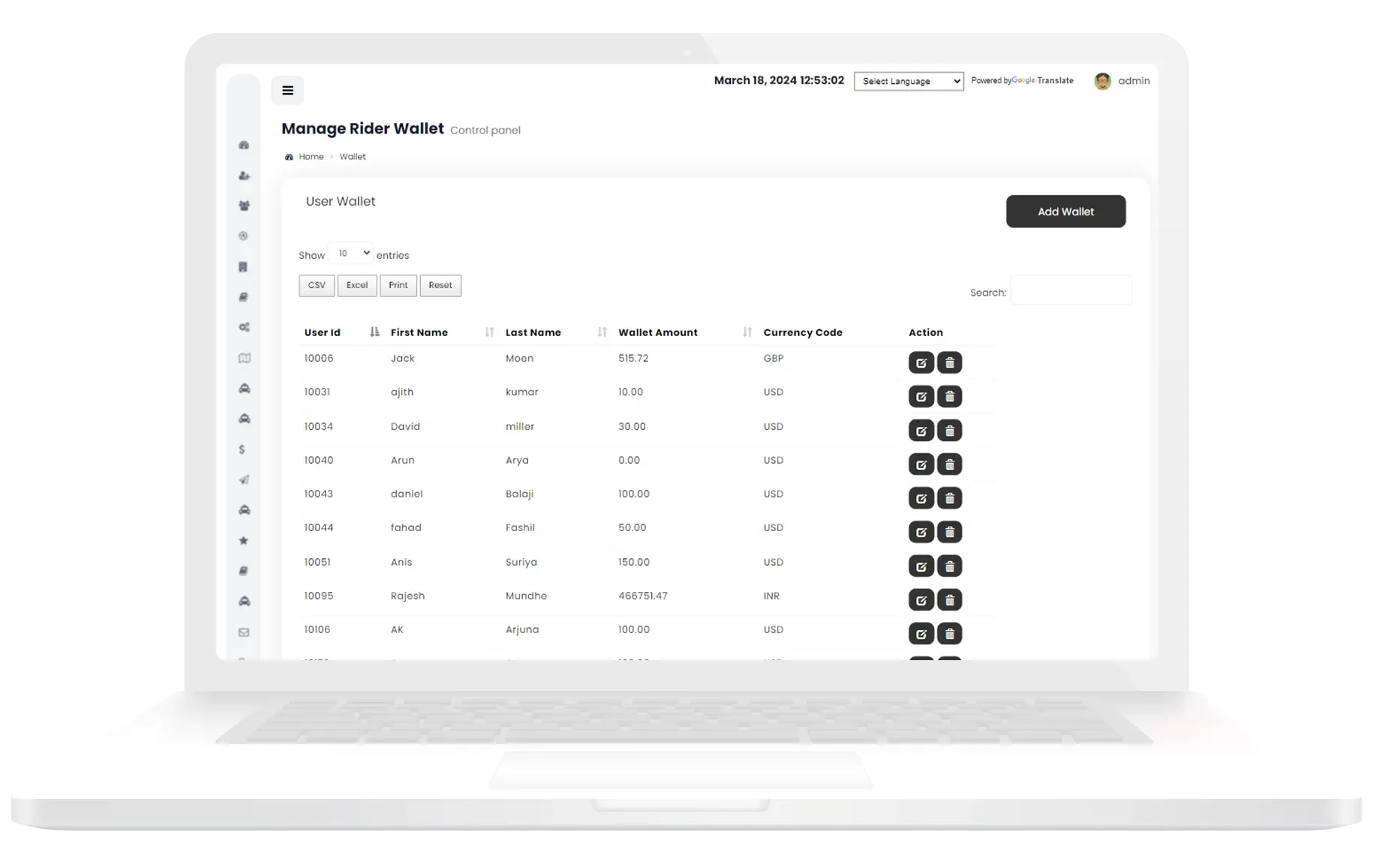This screenshot has width=1373, height=868.
Task: Delete wallet for user 10031 ajith
Action: pyautogui.click(x=950, y=396)
